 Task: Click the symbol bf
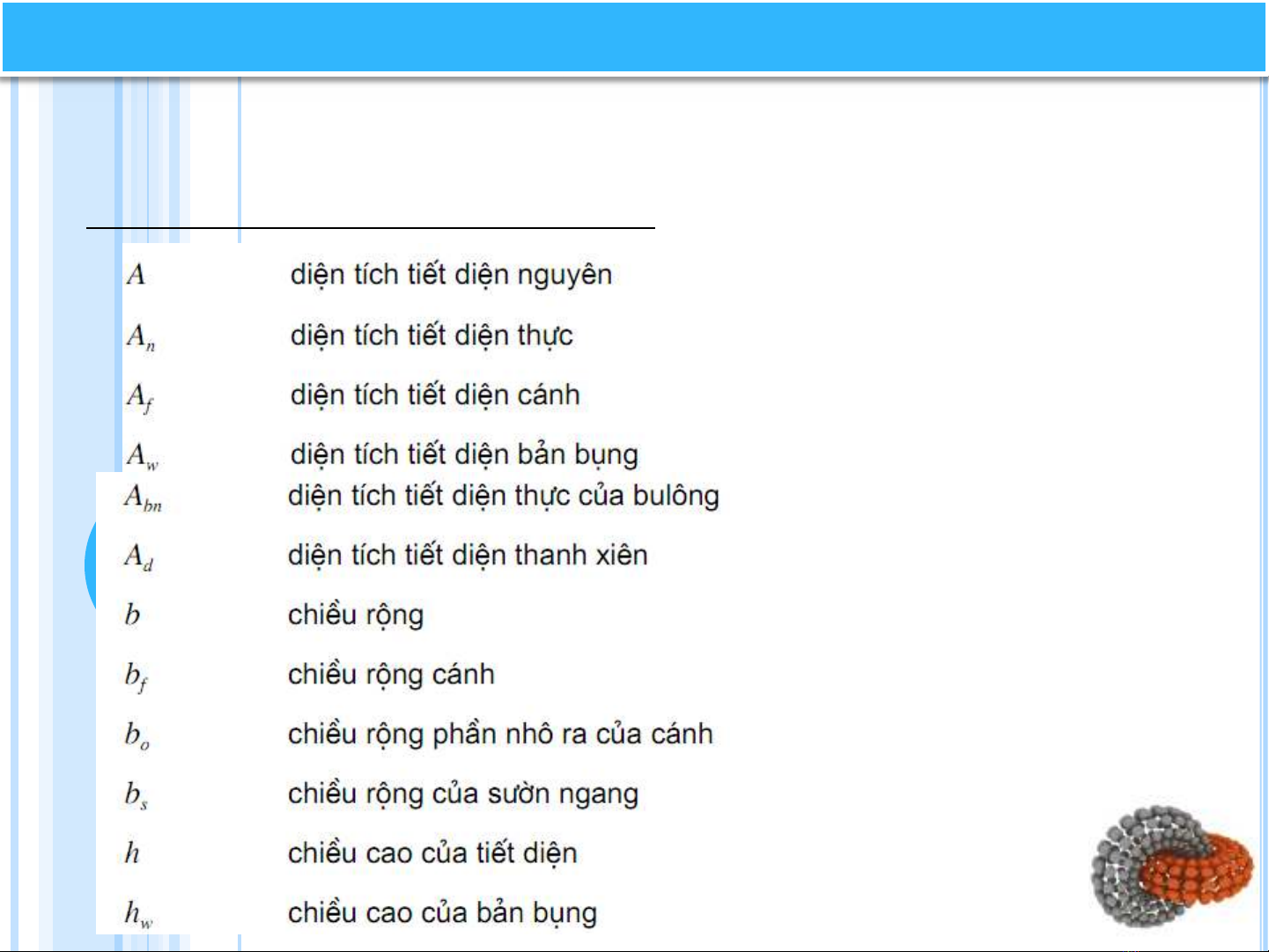pyautogui.click(x=136, y=677)
